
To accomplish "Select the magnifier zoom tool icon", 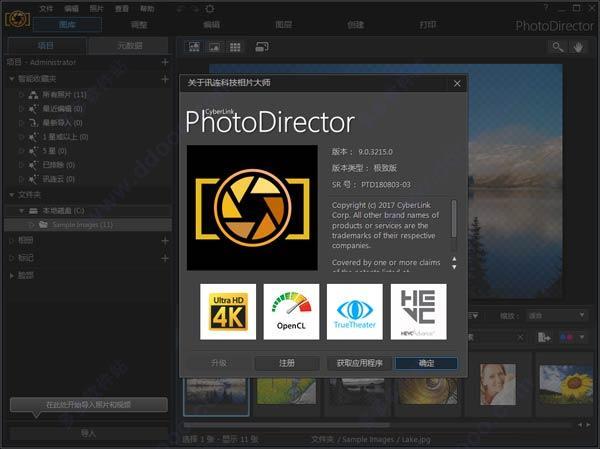I will [x=558, y=46].
